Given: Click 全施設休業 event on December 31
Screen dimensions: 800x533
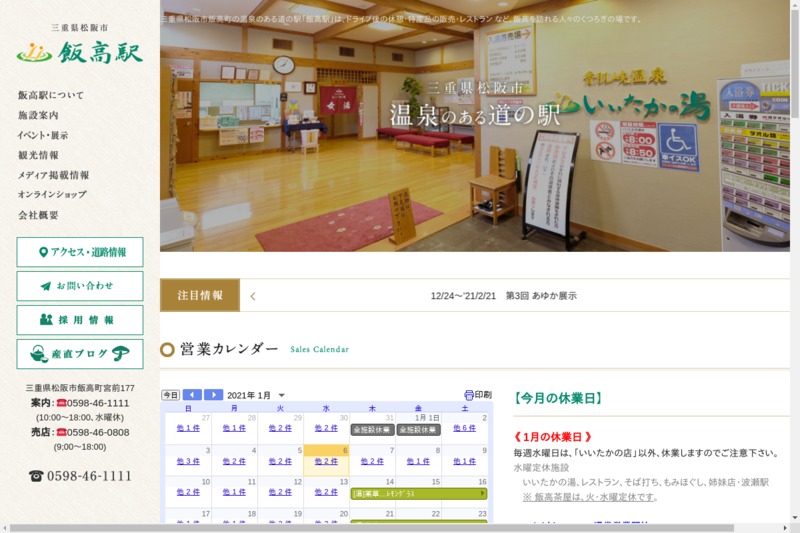Looking at the screenshot, I should tap(372, 429).
